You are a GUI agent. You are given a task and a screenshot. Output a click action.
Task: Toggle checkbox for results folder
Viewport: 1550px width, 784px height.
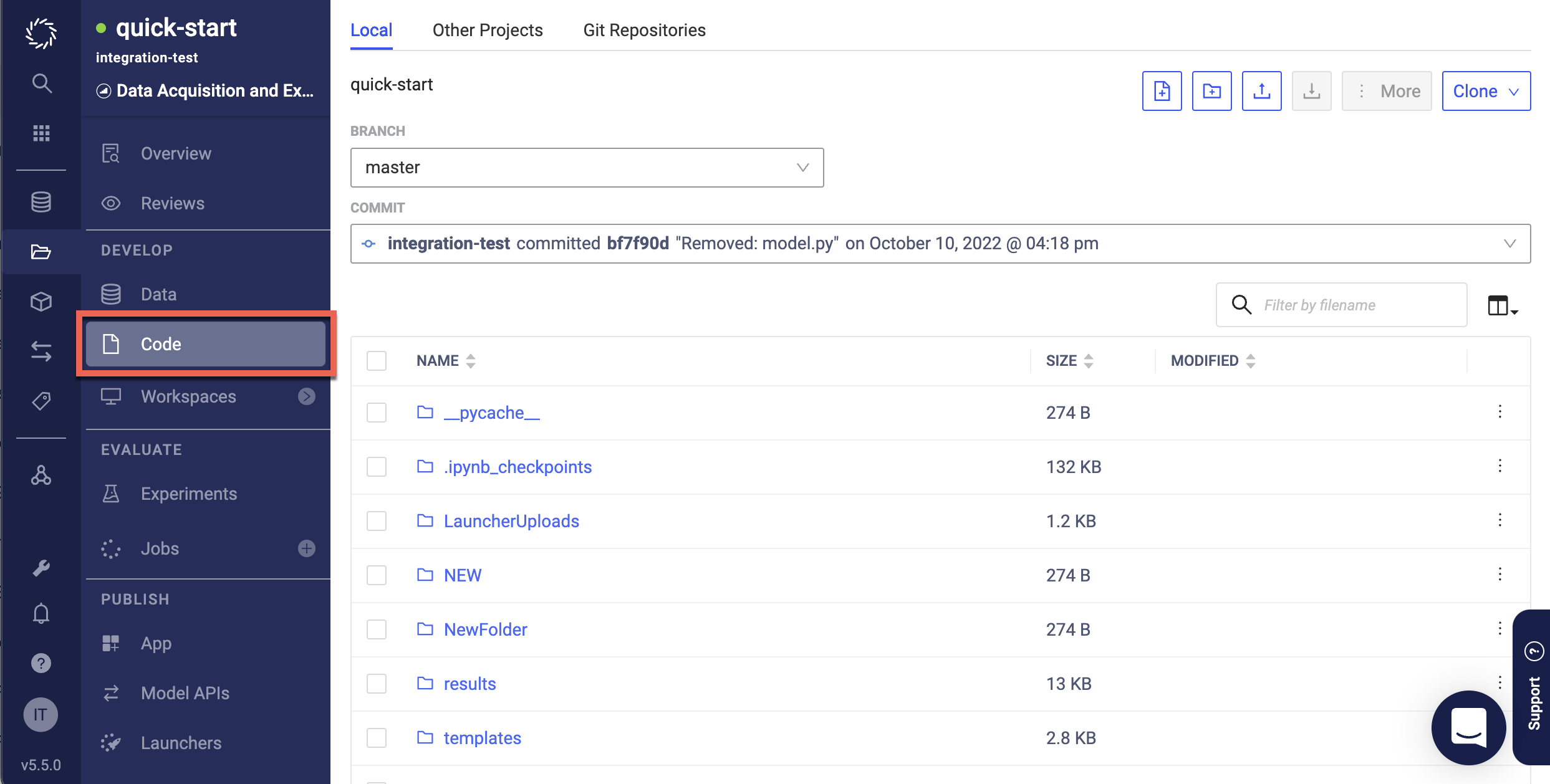pyautogui.click(x=377, y=684)
